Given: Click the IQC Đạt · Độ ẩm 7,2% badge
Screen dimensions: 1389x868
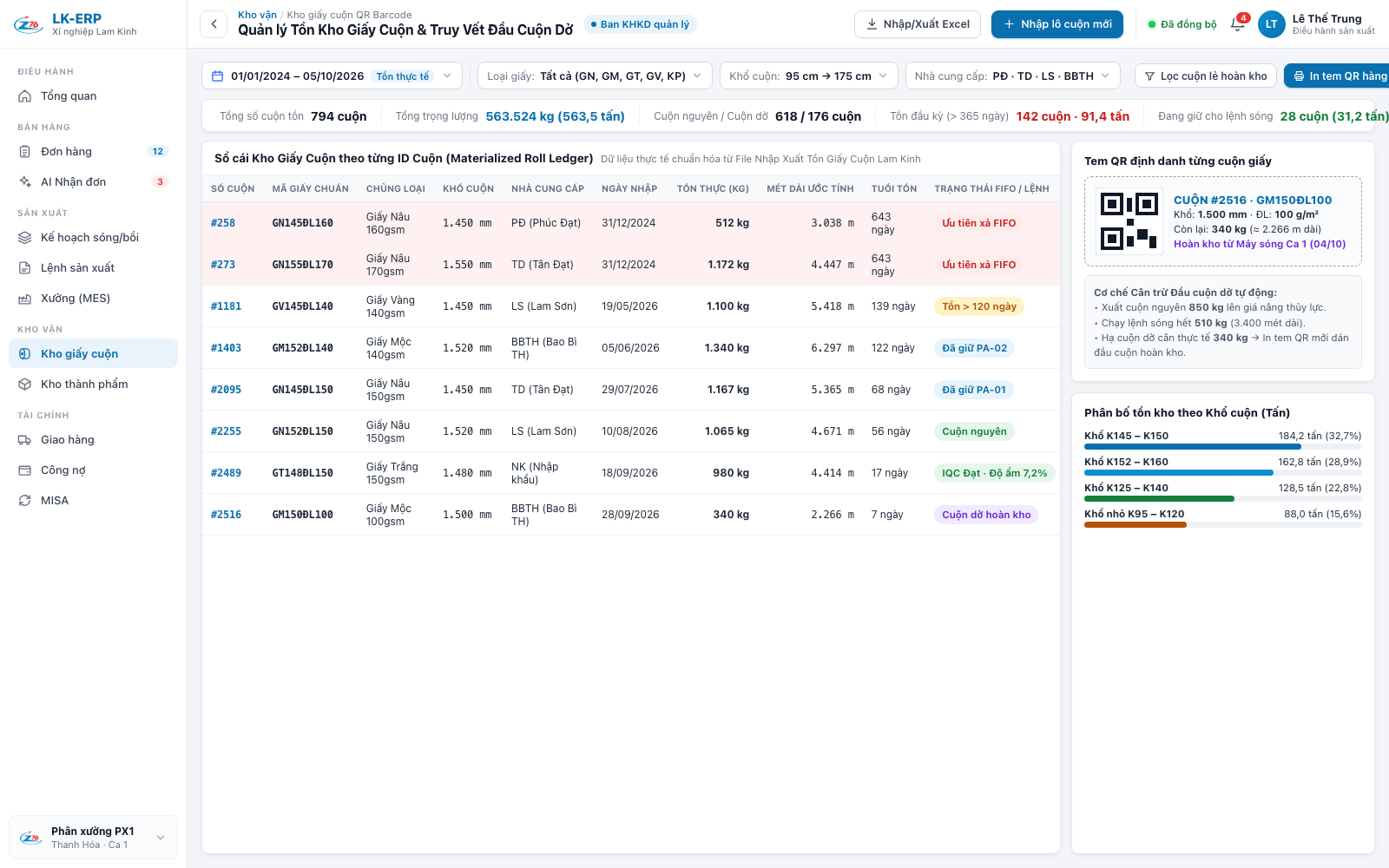Looking at the screenshot, I should click(x=995, y=473).
